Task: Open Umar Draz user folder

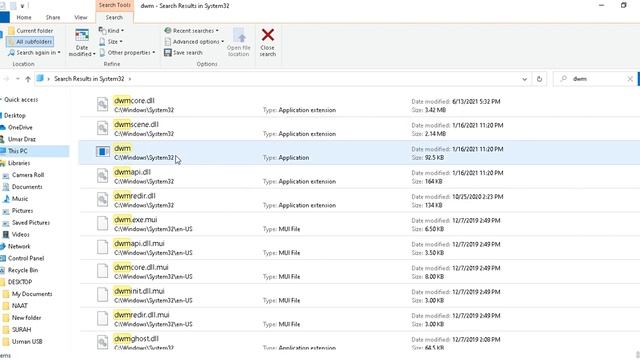Action: click(x=22, y=139)
